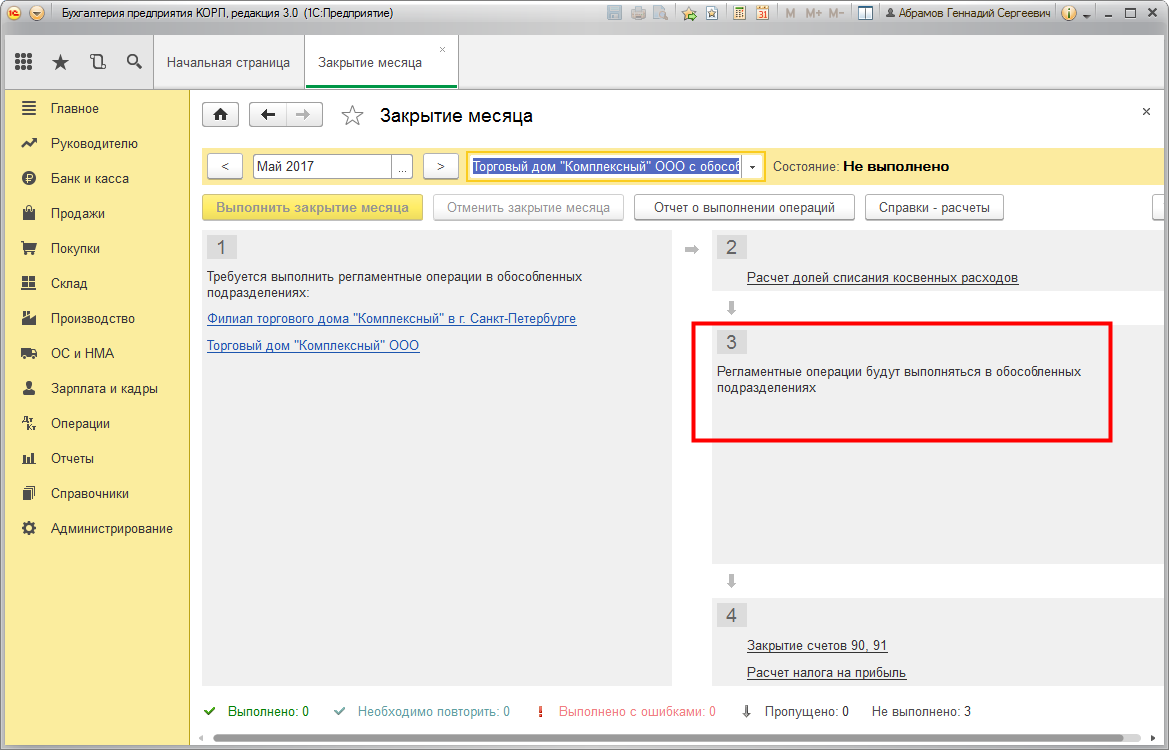Open Расчет долей списания косвенных расходов
The image size is (1169, 750).
pos(882,277)
